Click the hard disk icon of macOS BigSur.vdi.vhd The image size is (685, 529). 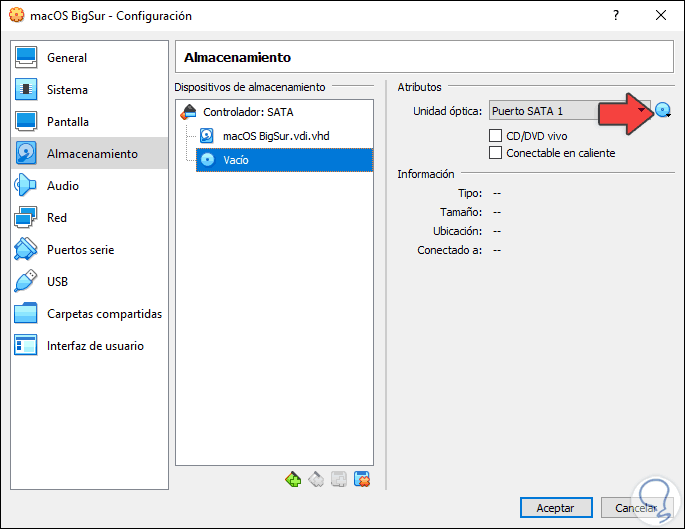click(x=207, y=136)
